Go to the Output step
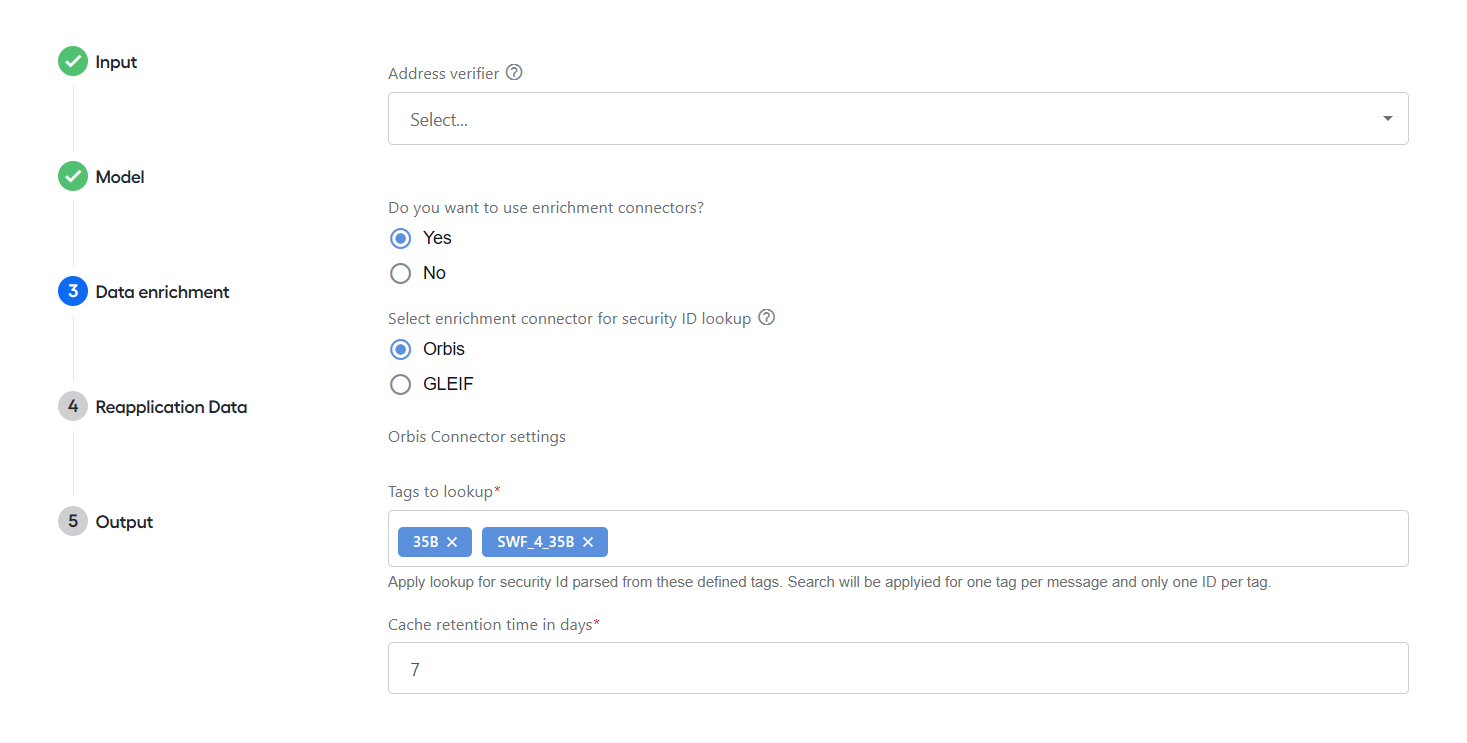This screenshot has height=743, width=1467. click(x=124, y=522)
